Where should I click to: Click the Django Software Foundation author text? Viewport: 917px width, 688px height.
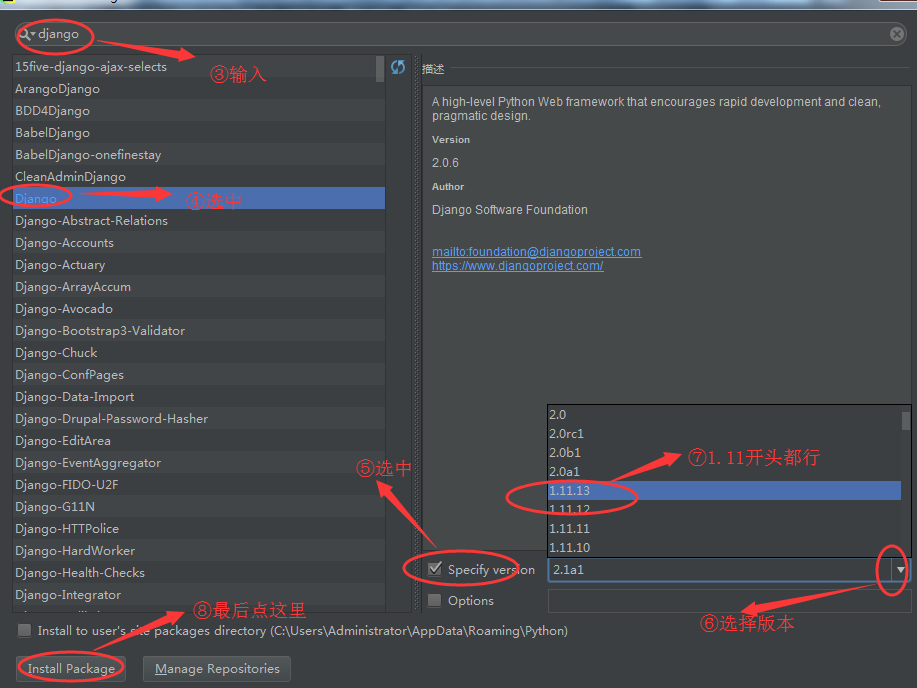pos(509,209)
